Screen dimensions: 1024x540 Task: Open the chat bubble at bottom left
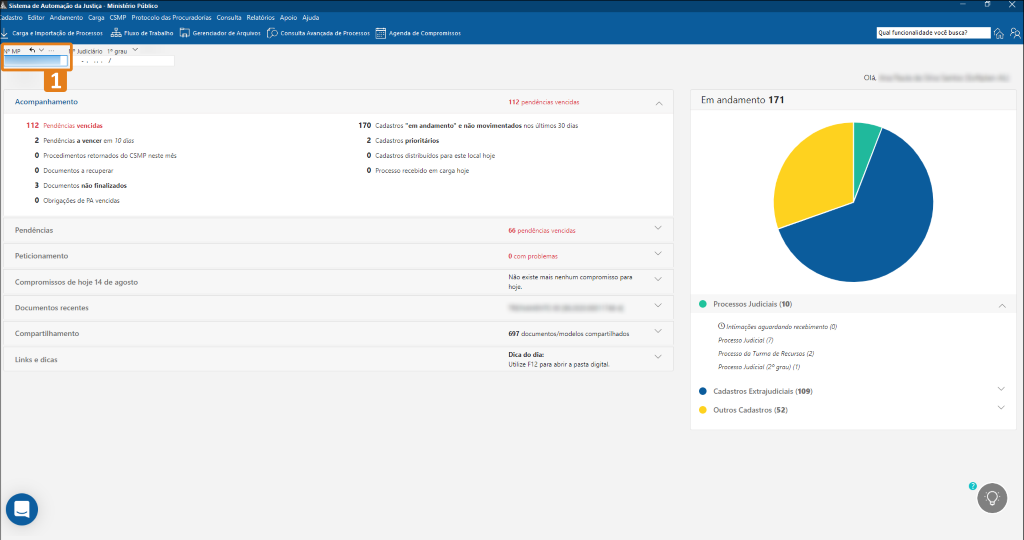22,509
